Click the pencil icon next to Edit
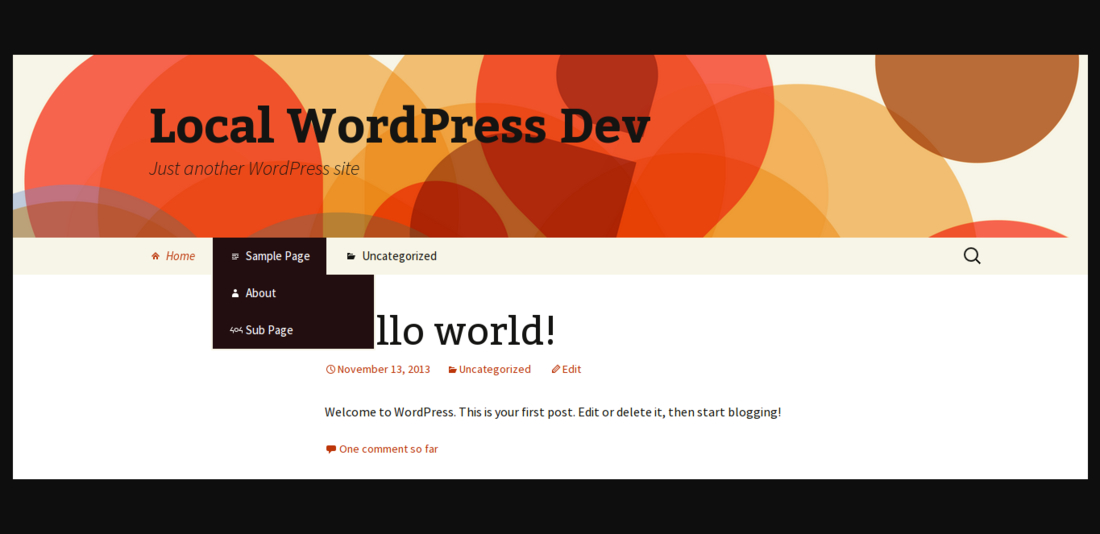This screenshot has width=1100, height=534. (x=556, y=370)
